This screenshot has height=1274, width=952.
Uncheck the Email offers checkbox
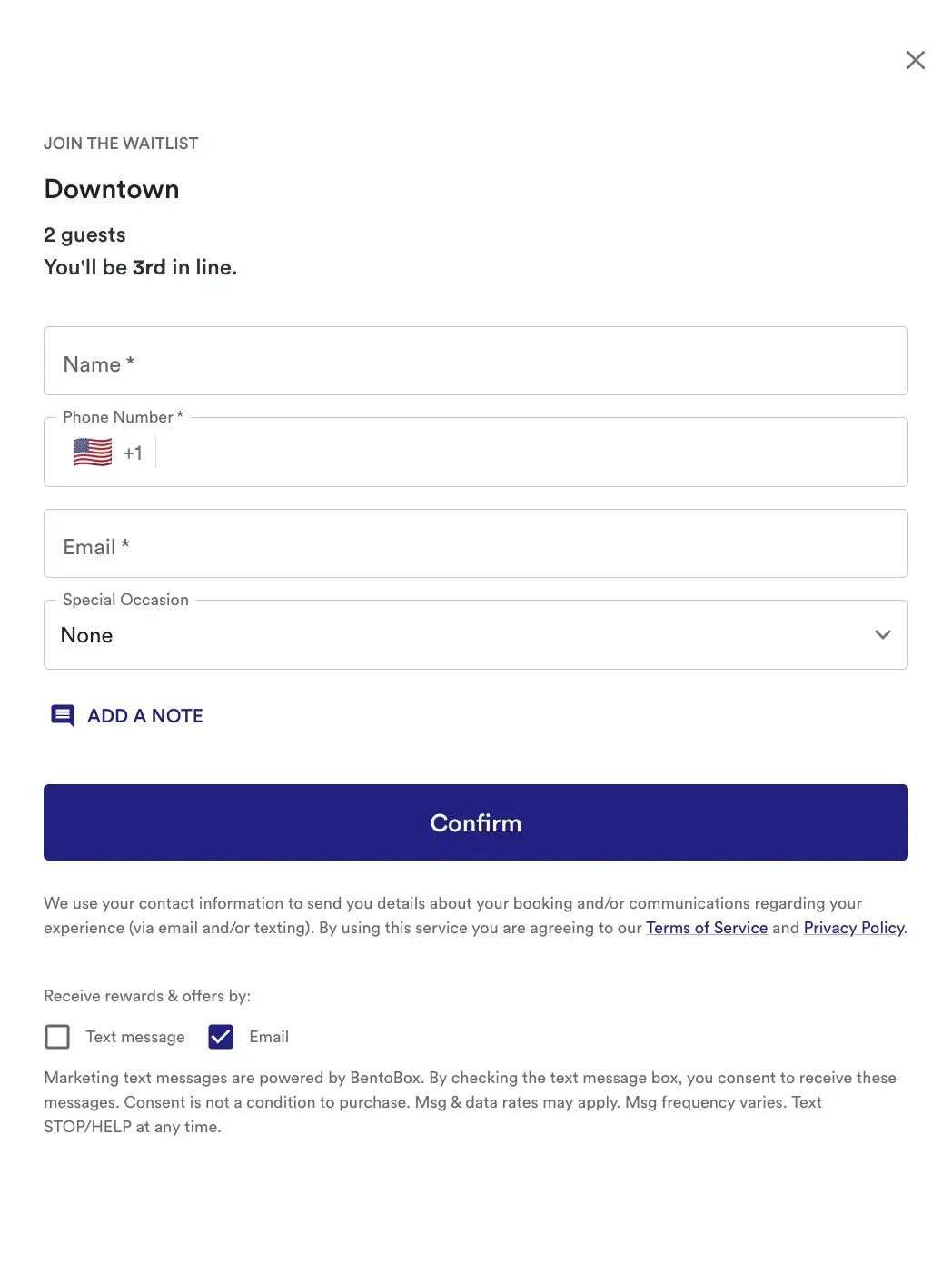[221, 1037]
